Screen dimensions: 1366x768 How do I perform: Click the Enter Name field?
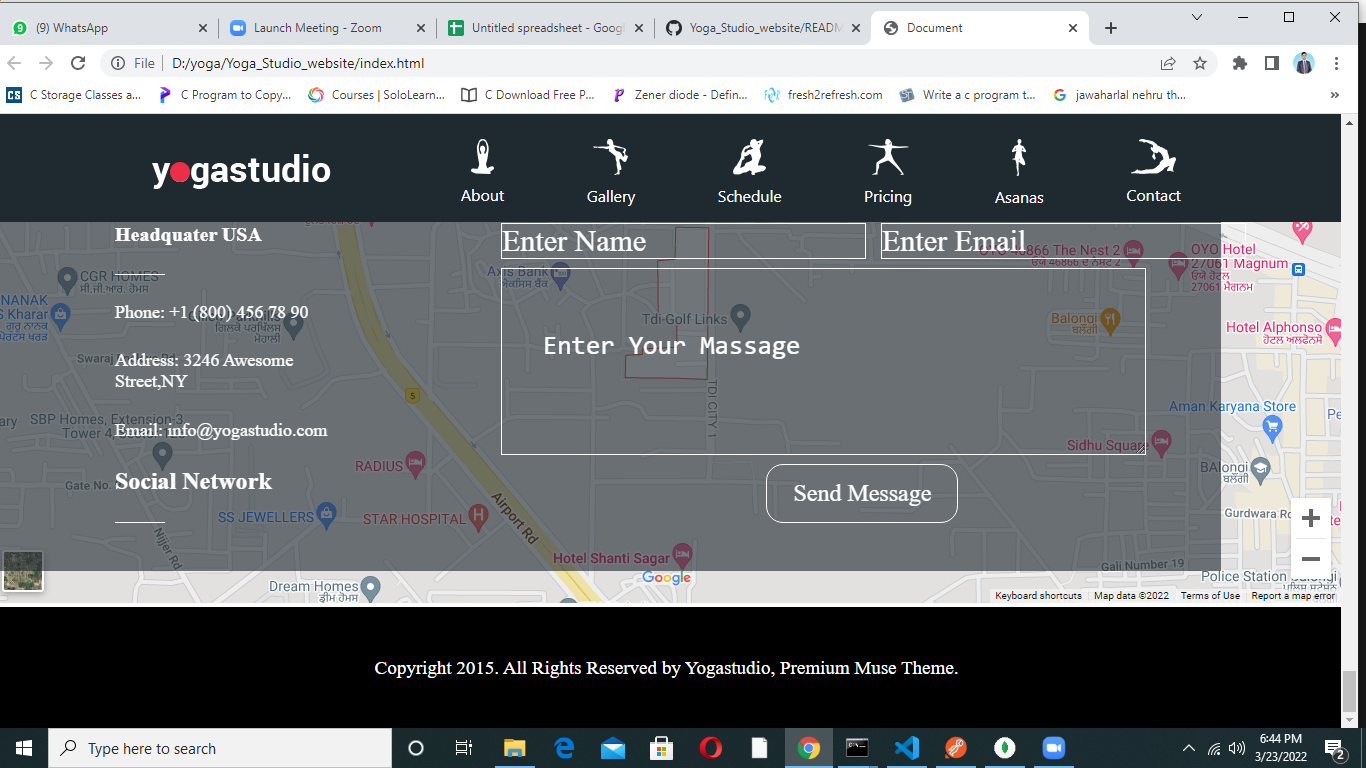tap(683, 241)
